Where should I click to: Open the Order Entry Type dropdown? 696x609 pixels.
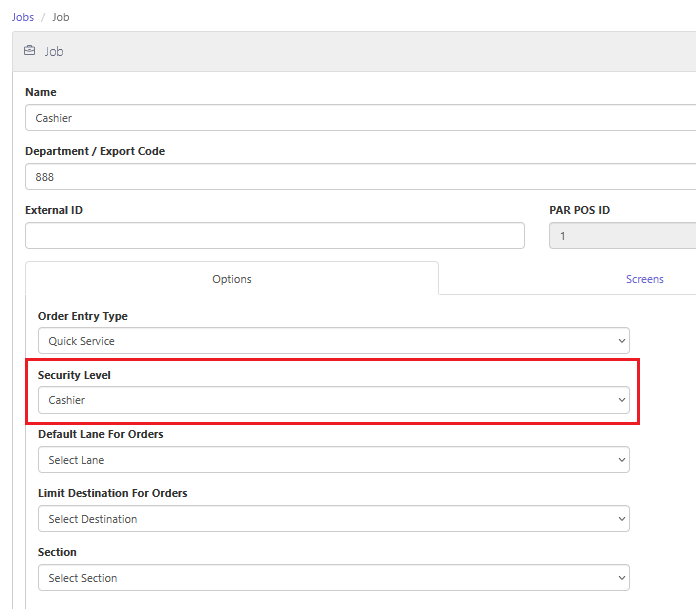click(334, 341)
